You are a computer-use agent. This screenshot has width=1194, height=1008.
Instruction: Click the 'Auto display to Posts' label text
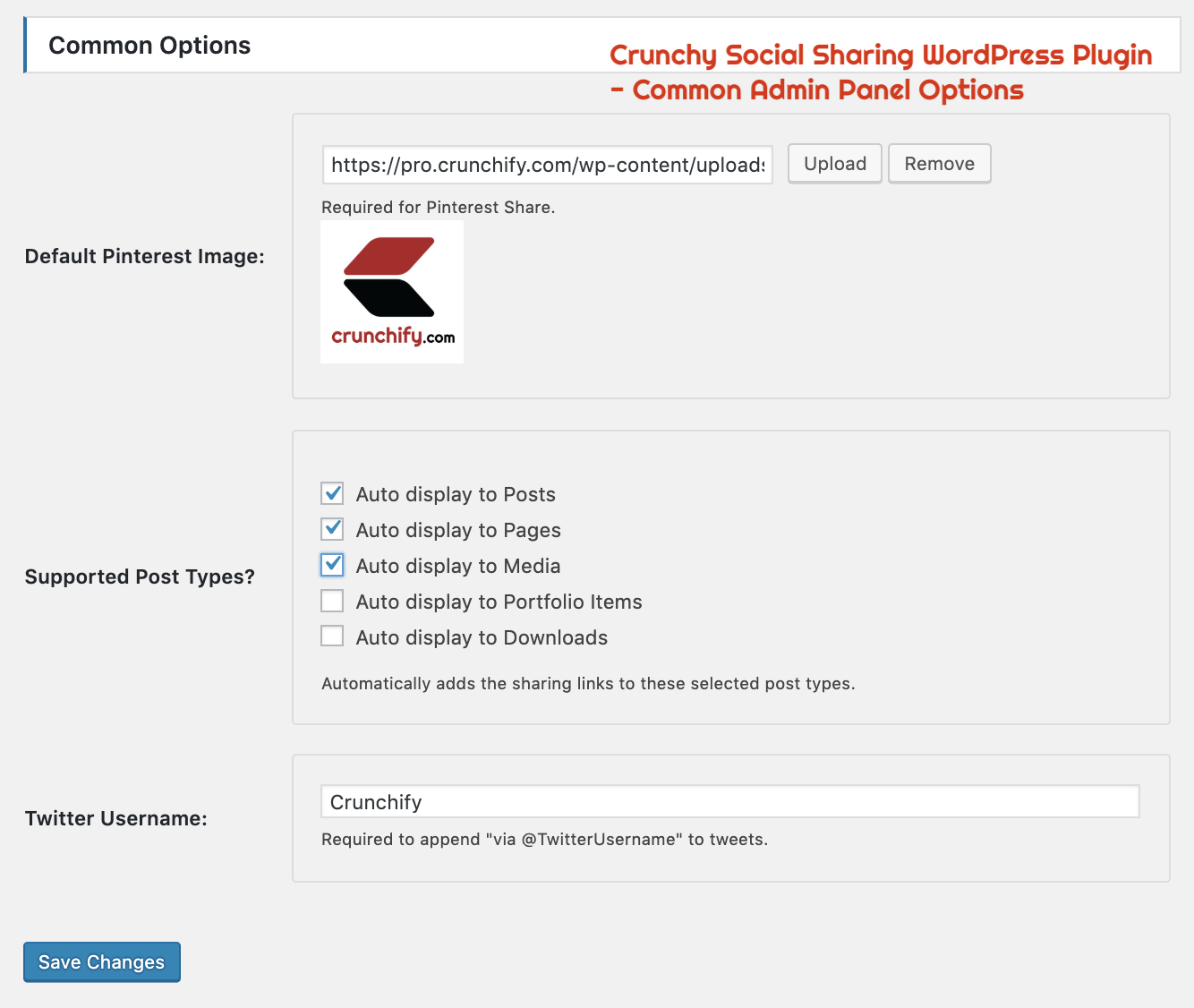[456, 494]
